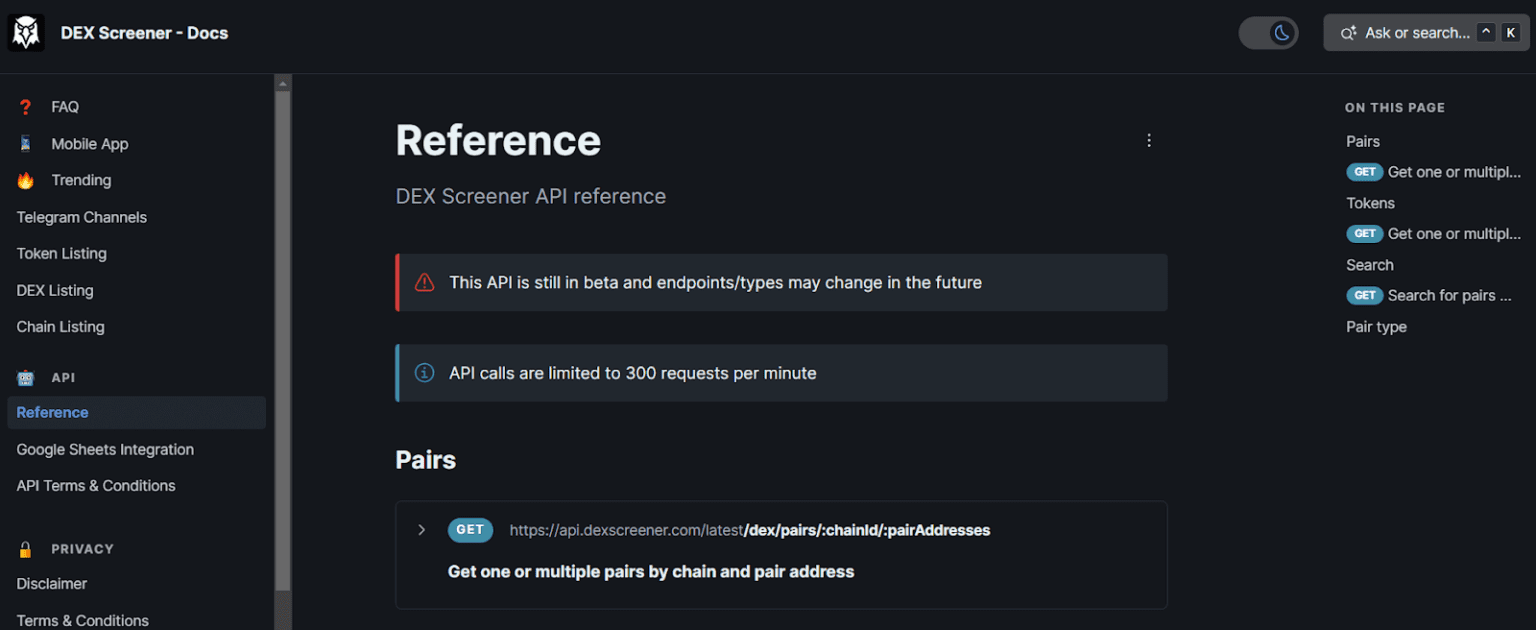Toggle the dark mode switch
1536x630 pixels.
1268,33
